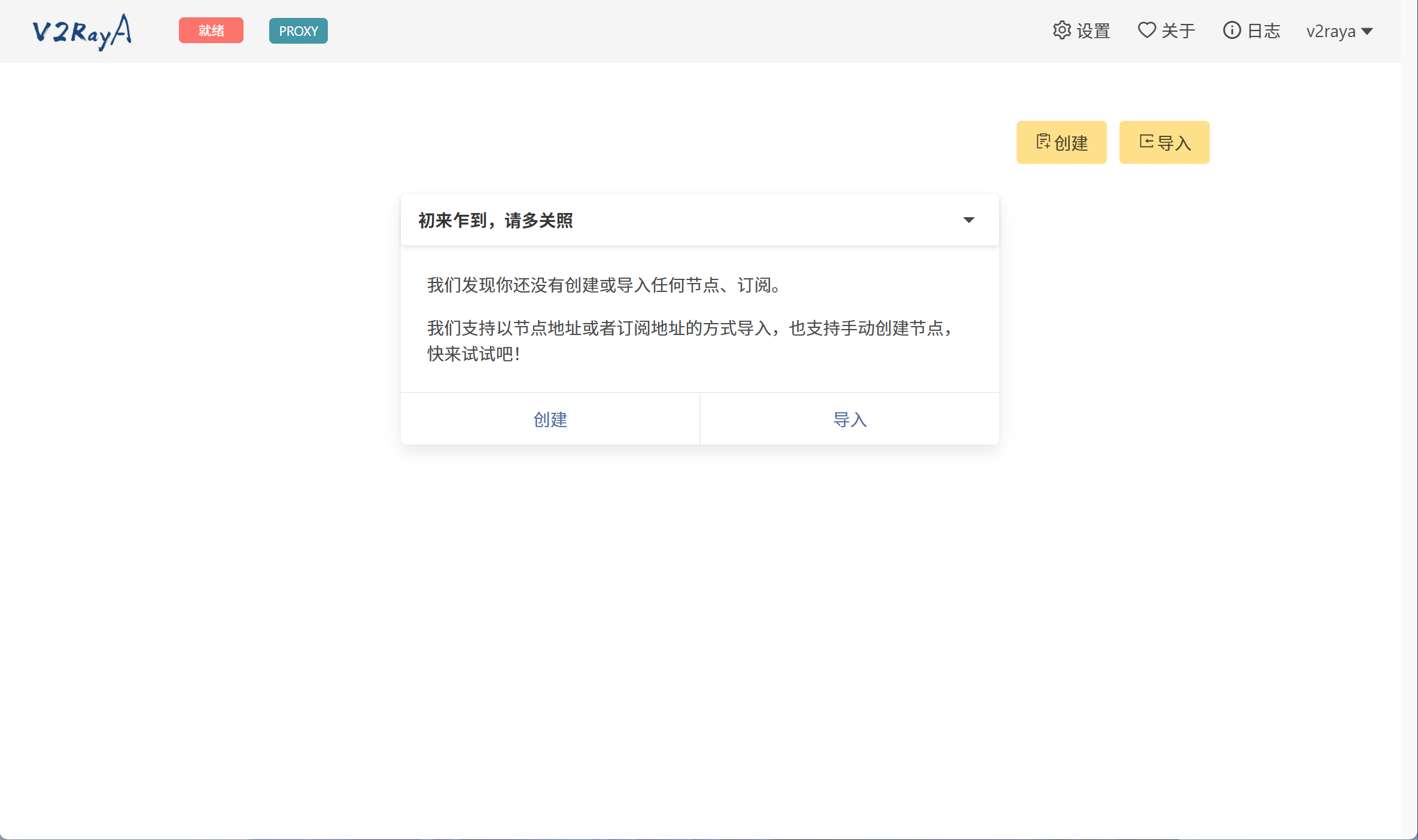Image resolution: width=1418 pixels, height=840 pixels.
Task: Toggle the red 就绪 status tag
Action: 211,31
